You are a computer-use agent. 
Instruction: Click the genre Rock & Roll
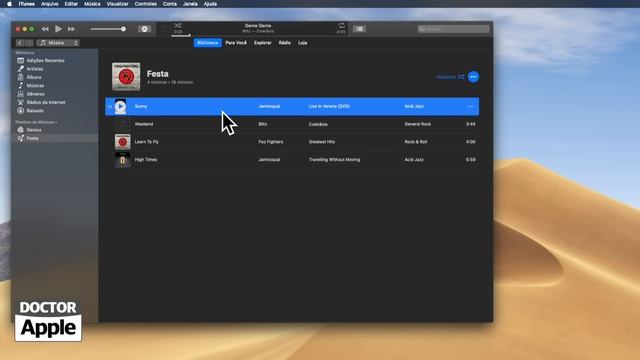pos(416,142)
